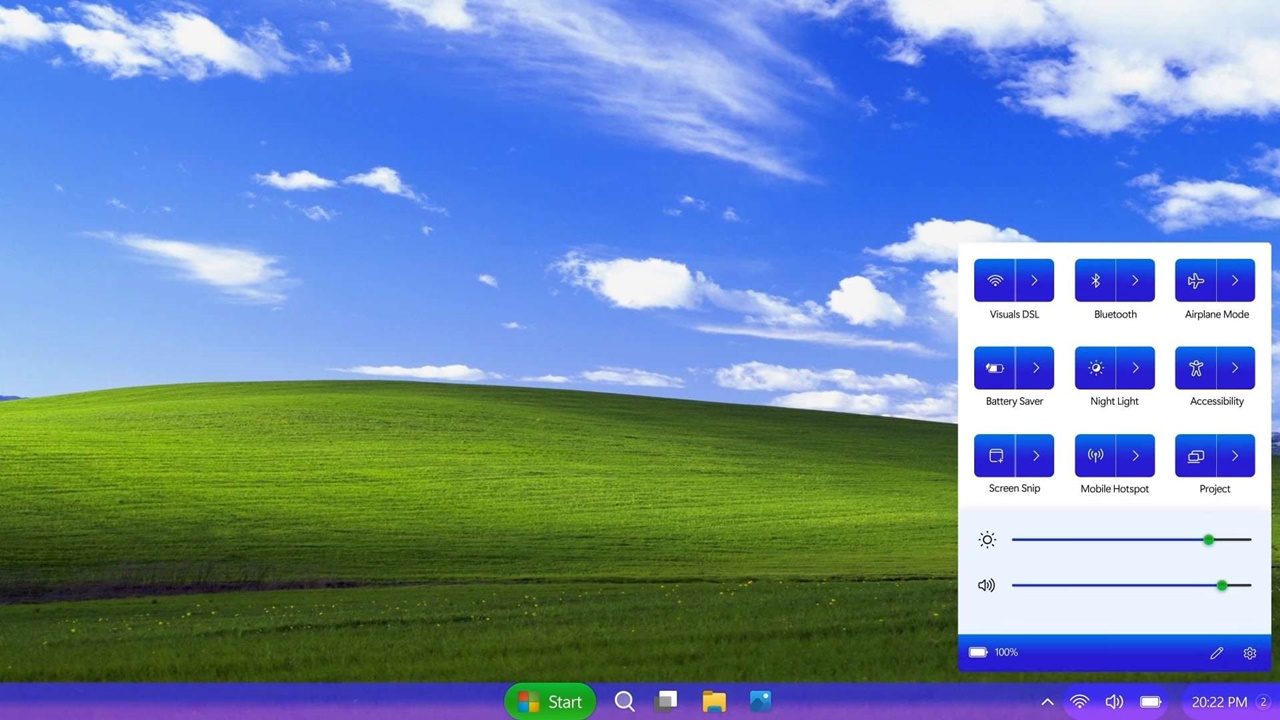1280x720 pixels.
Task: Click the taskbar Wi-Fi tray icon
Action: [x=1079, y=702]
